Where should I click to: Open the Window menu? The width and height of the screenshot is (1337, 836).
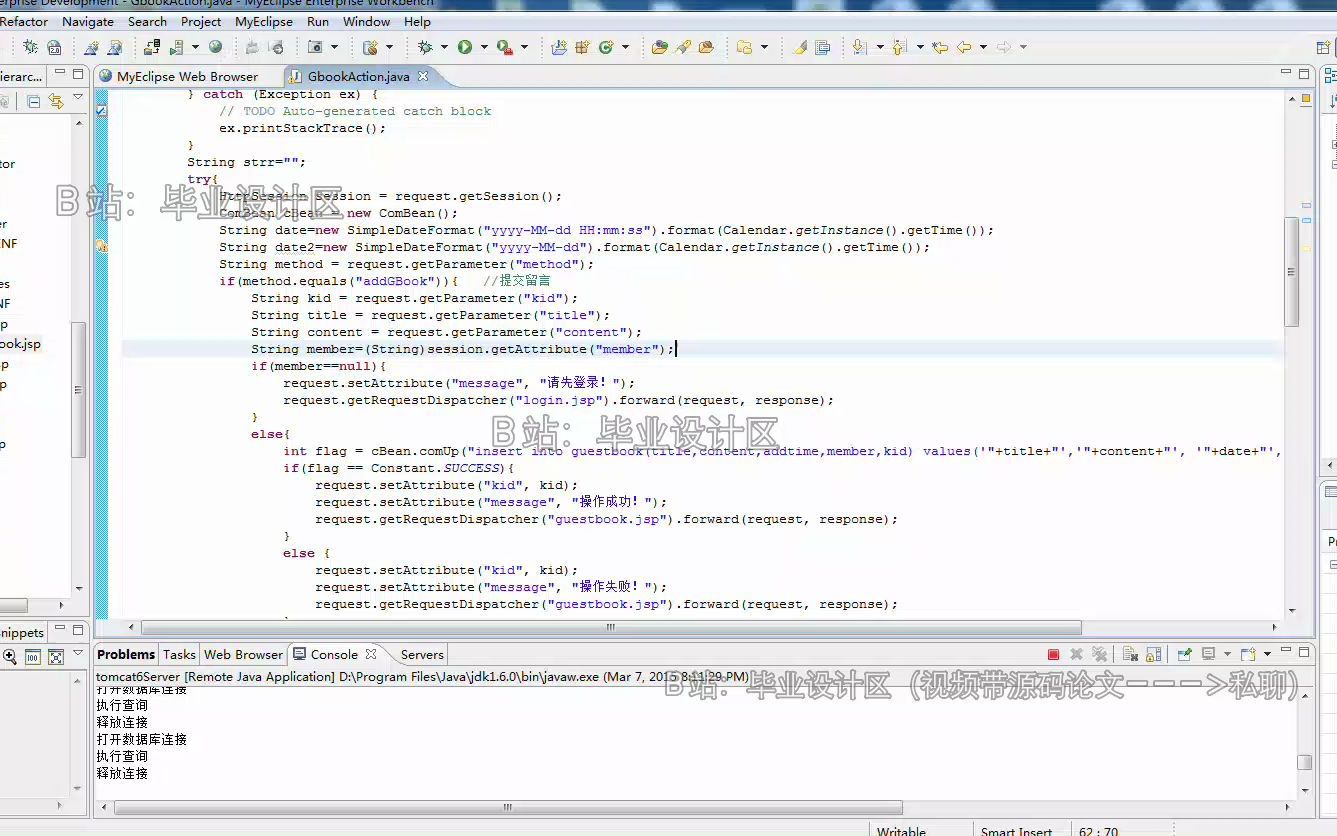point(367,21)
